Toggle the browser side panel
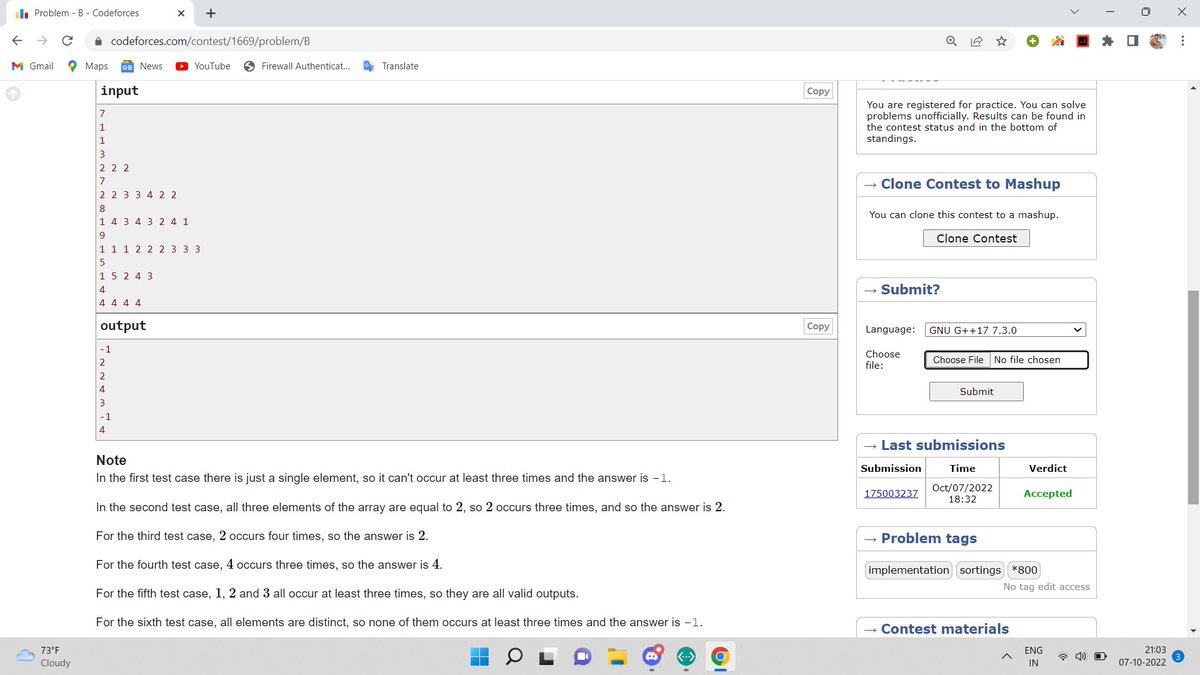This screenshot has height=675, width=1200. [1132, 41]
